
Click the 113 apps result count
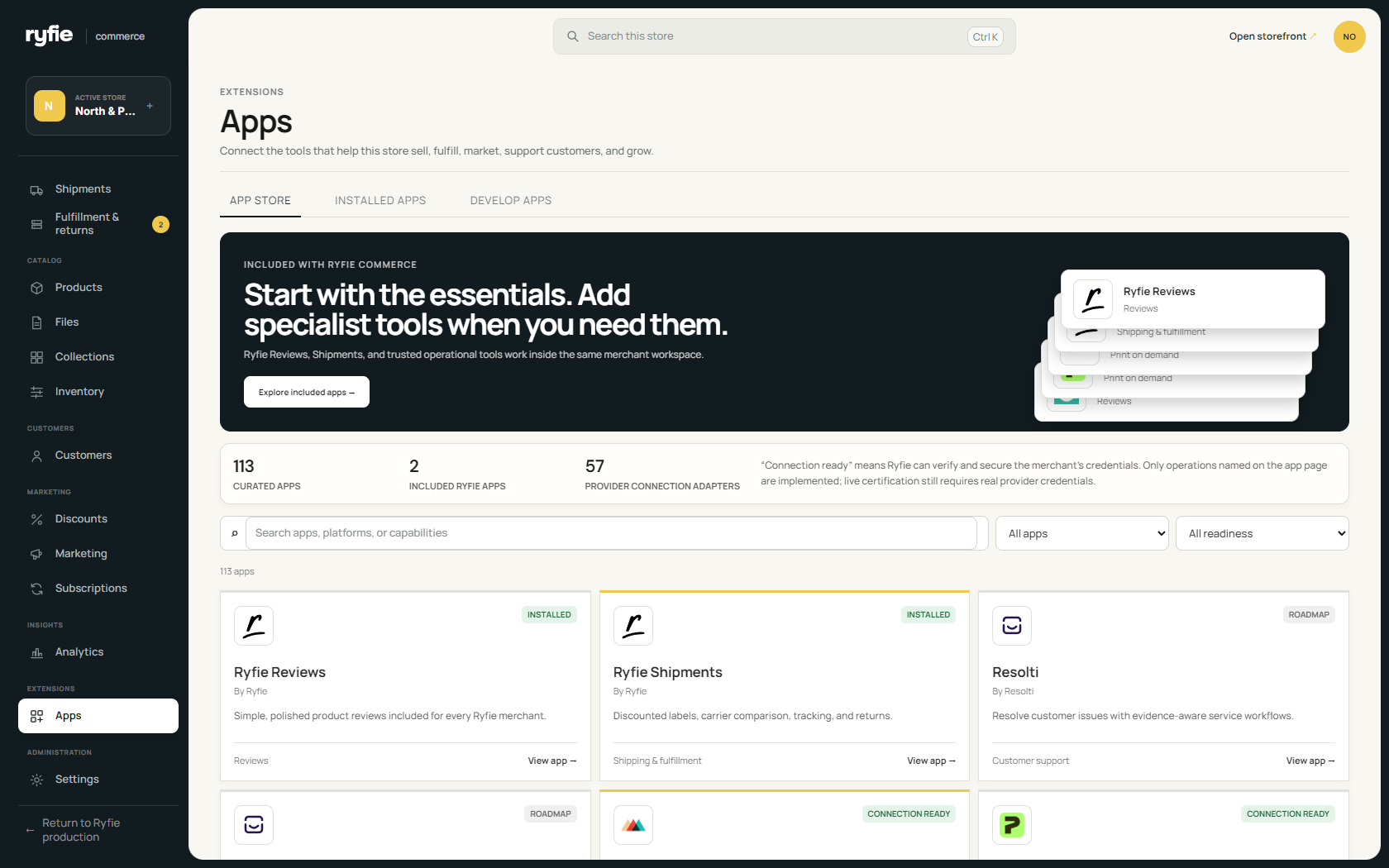pyautogui.click(x=237, y=571)
